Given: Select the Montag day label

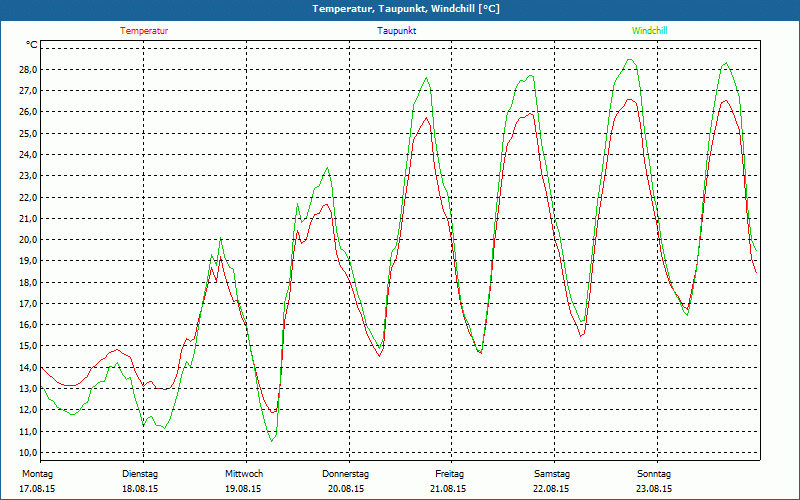Looking at the screenshot, I should coord(37,474).
